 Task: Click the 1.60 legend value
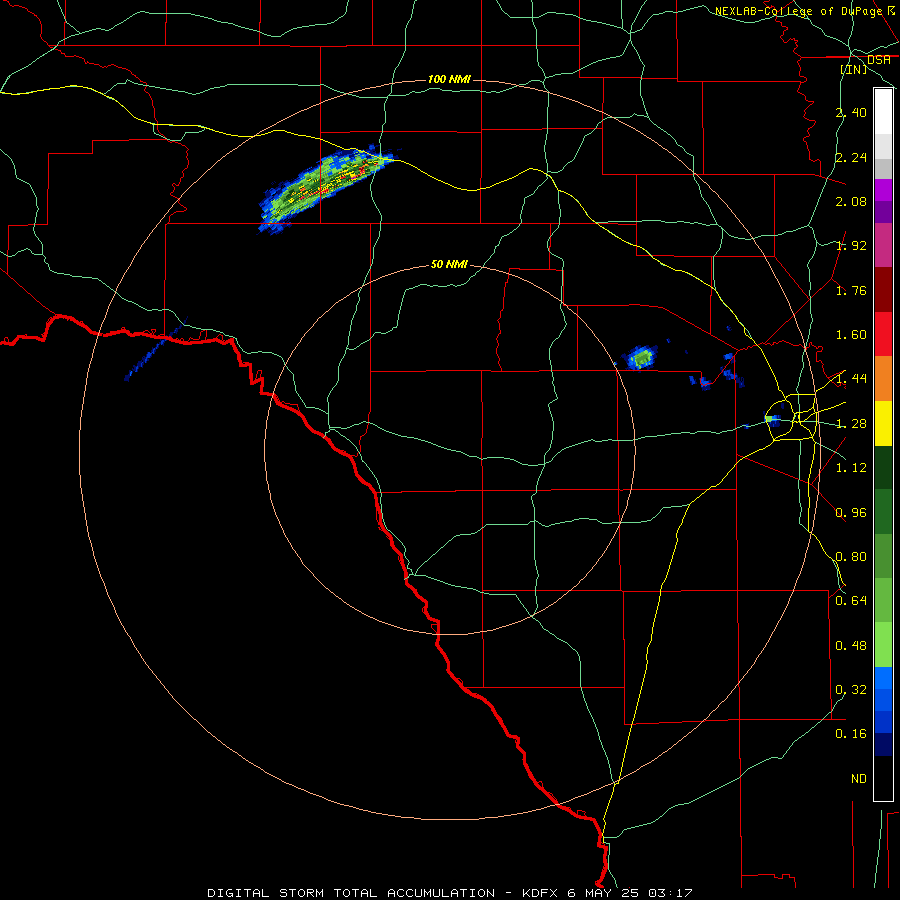tap(851, 335)
